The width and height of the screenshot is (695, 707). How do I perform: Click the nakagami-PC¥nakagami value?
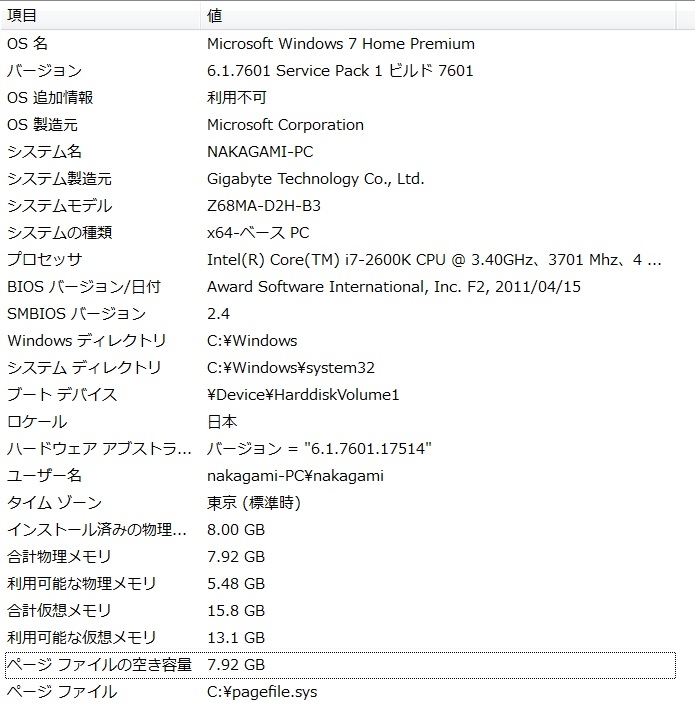295,476
